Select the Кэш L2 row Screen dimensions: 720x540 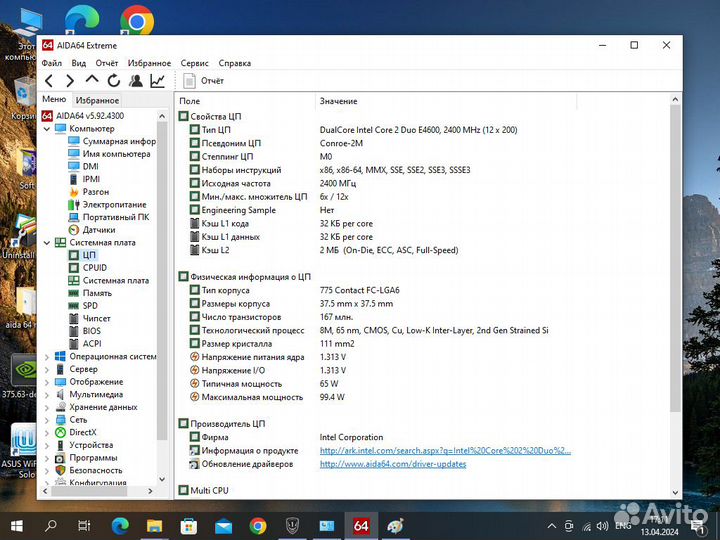click(324, 250)
